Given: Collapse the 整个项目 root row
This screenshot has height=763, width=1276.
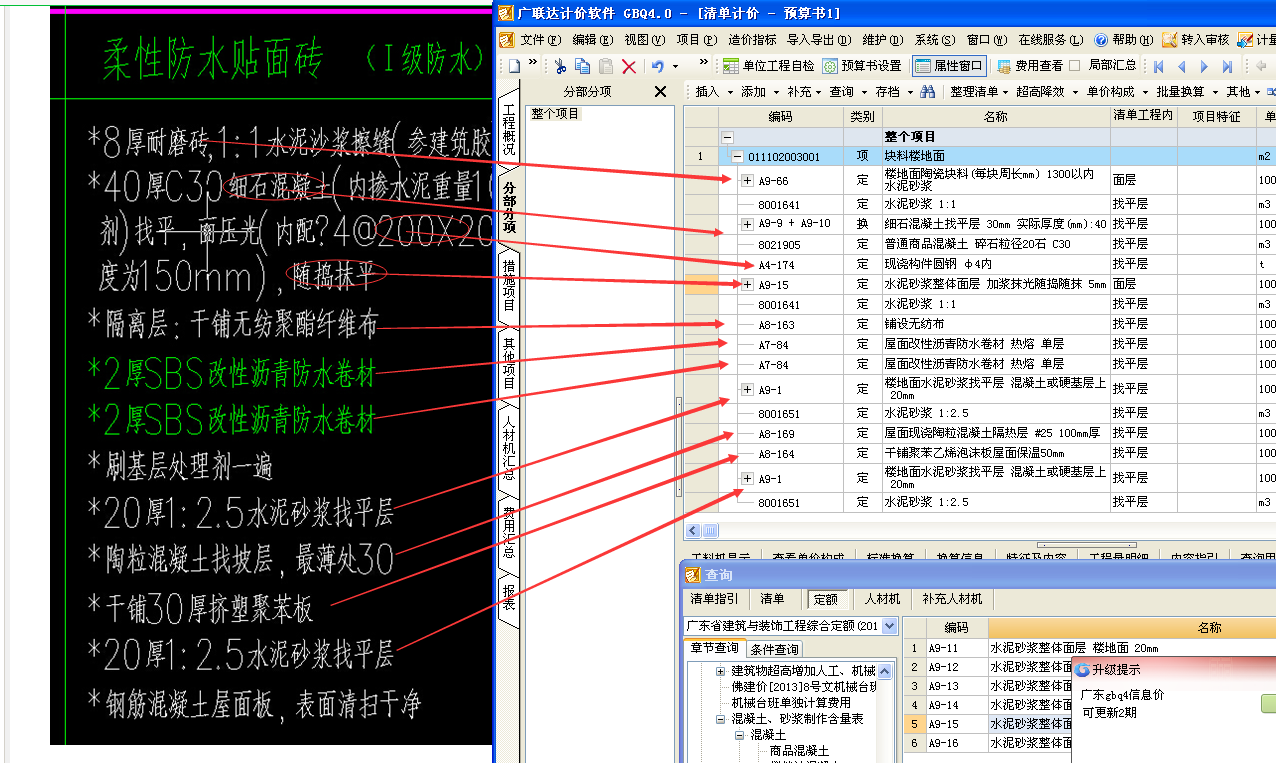Looking at the screenshot, I should (x=727, y=137).
